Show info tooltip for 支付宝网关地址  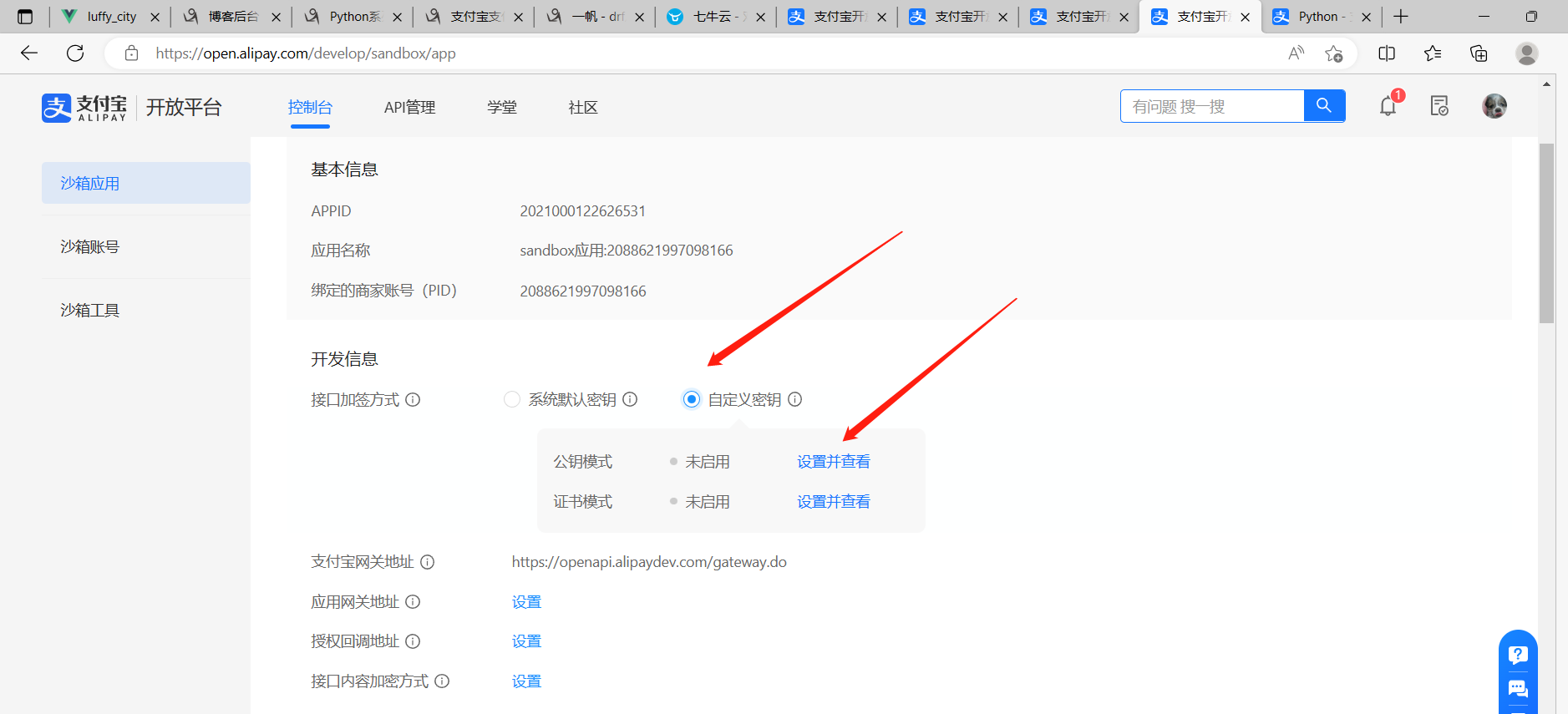point(427,562)
